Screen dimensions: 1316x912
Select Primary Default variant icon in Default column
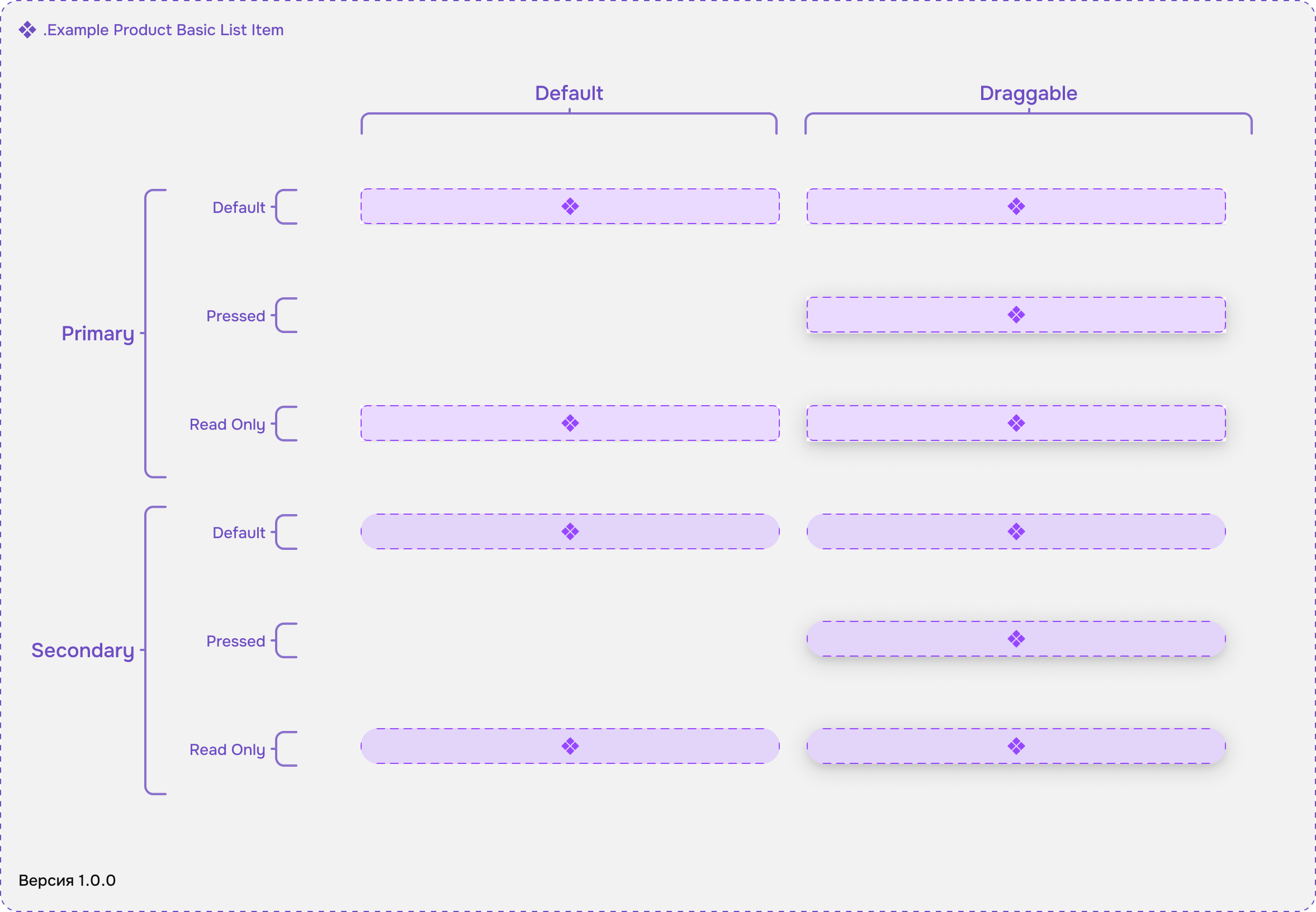click(x=570, y=206)
